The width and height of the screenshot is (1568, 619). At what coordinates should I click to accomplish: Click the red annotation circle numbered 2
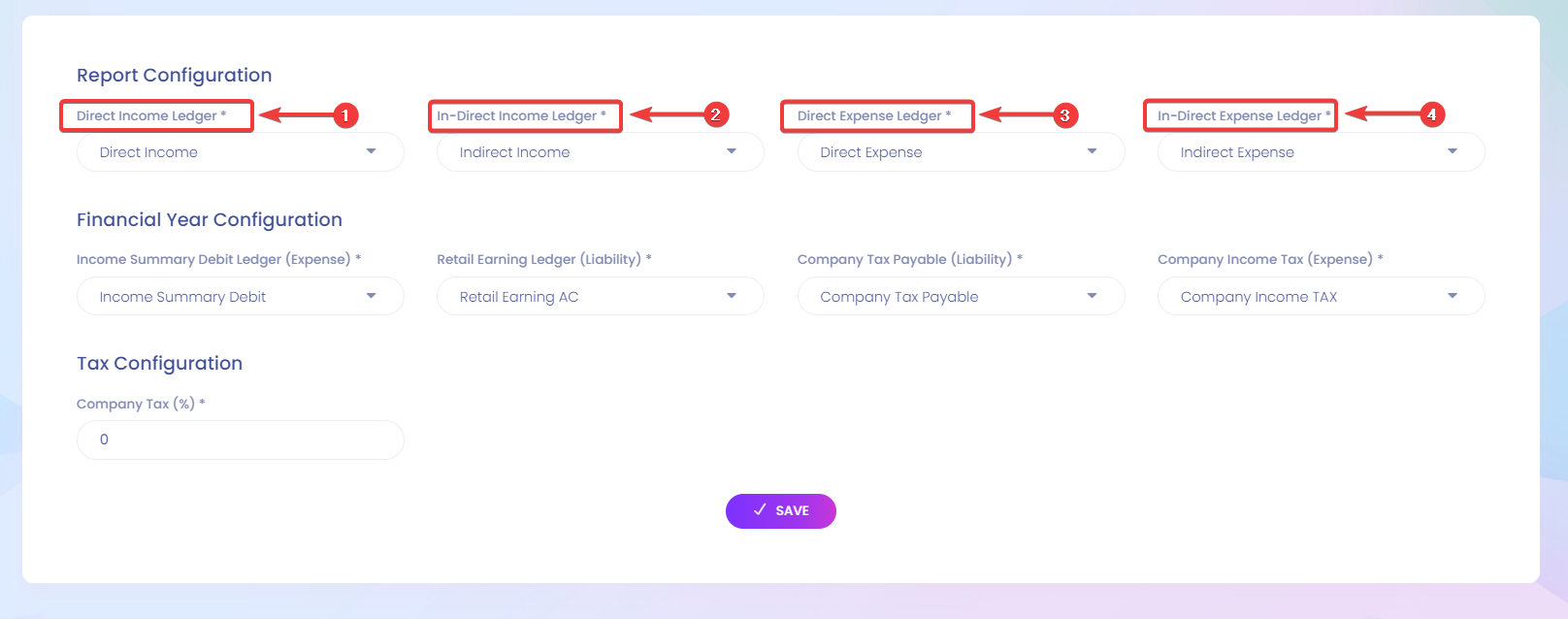715,114
